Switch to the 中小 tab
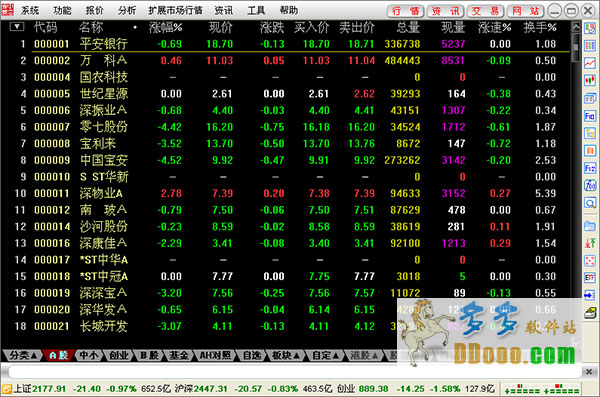This screenshot has width=600, height=397. tap(88, 356)
